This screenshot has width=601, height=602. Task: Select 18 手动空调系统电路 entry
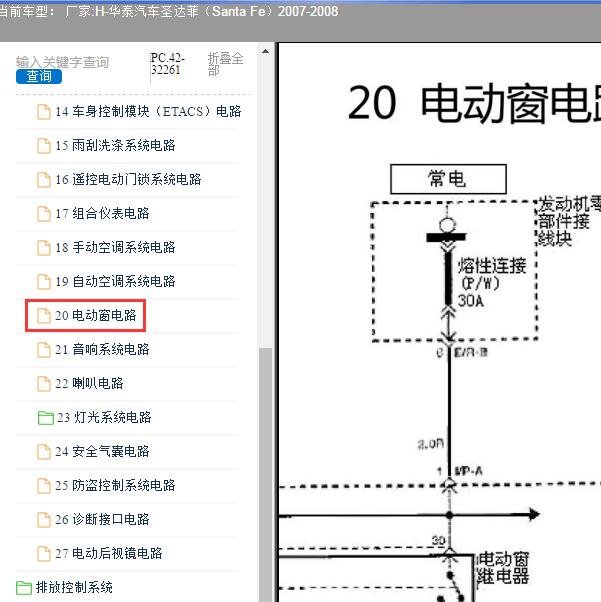click(115, 247)
